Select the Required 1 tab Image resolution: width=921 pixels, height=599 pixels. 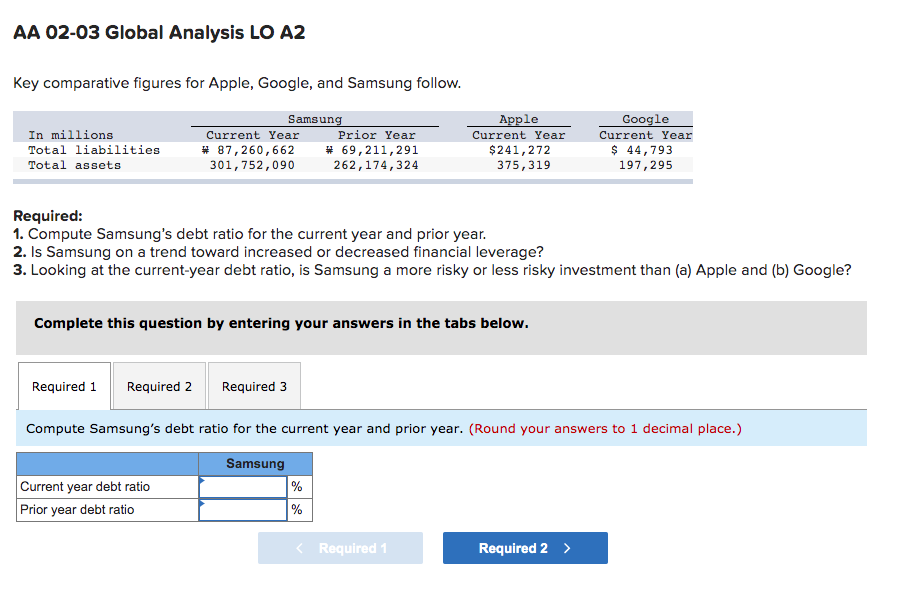[63, 386]
